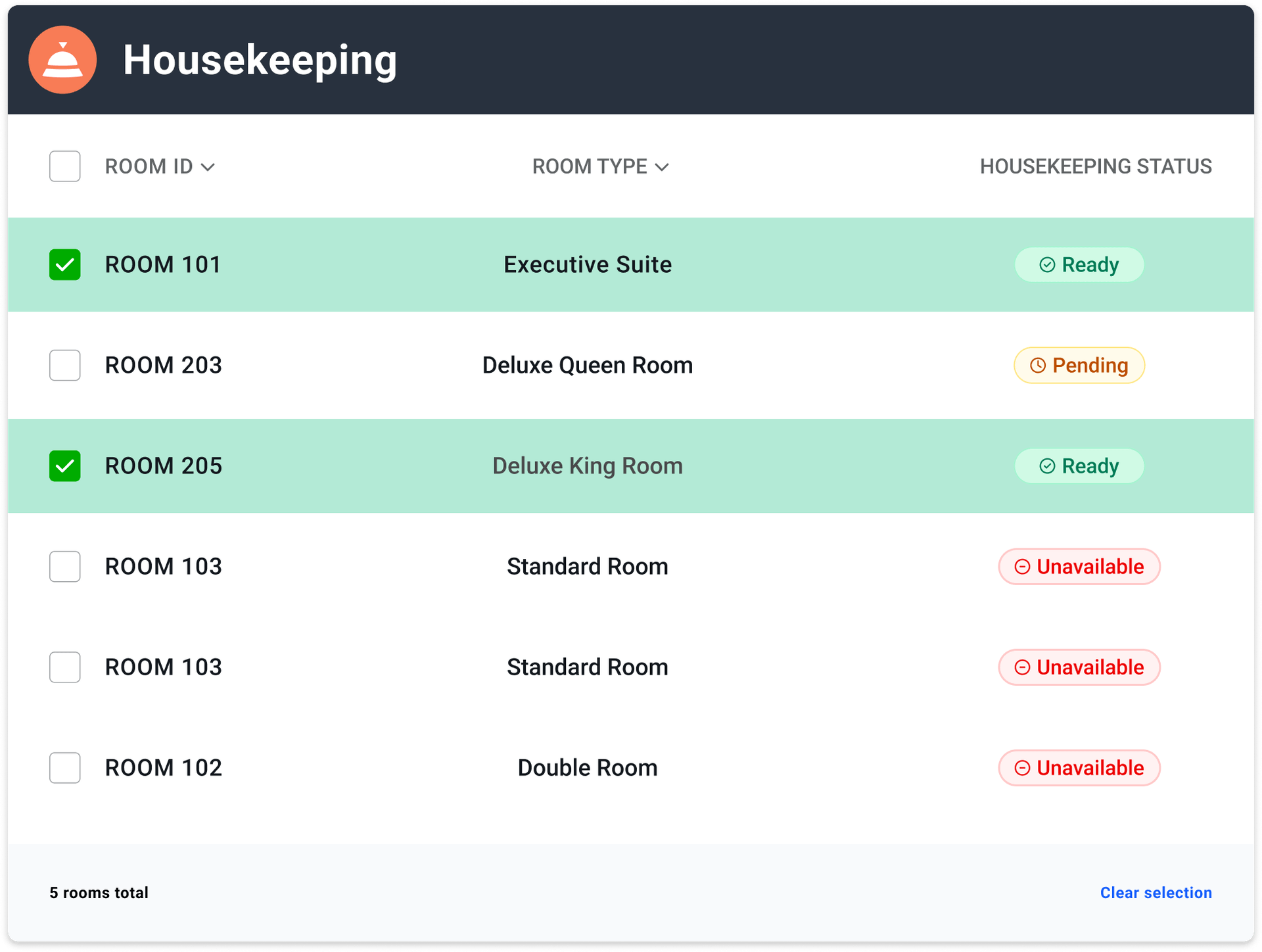This screenshot has height=952, width=1262.
Task: Select the ROOM 205 label
Action: coord(164,465)
